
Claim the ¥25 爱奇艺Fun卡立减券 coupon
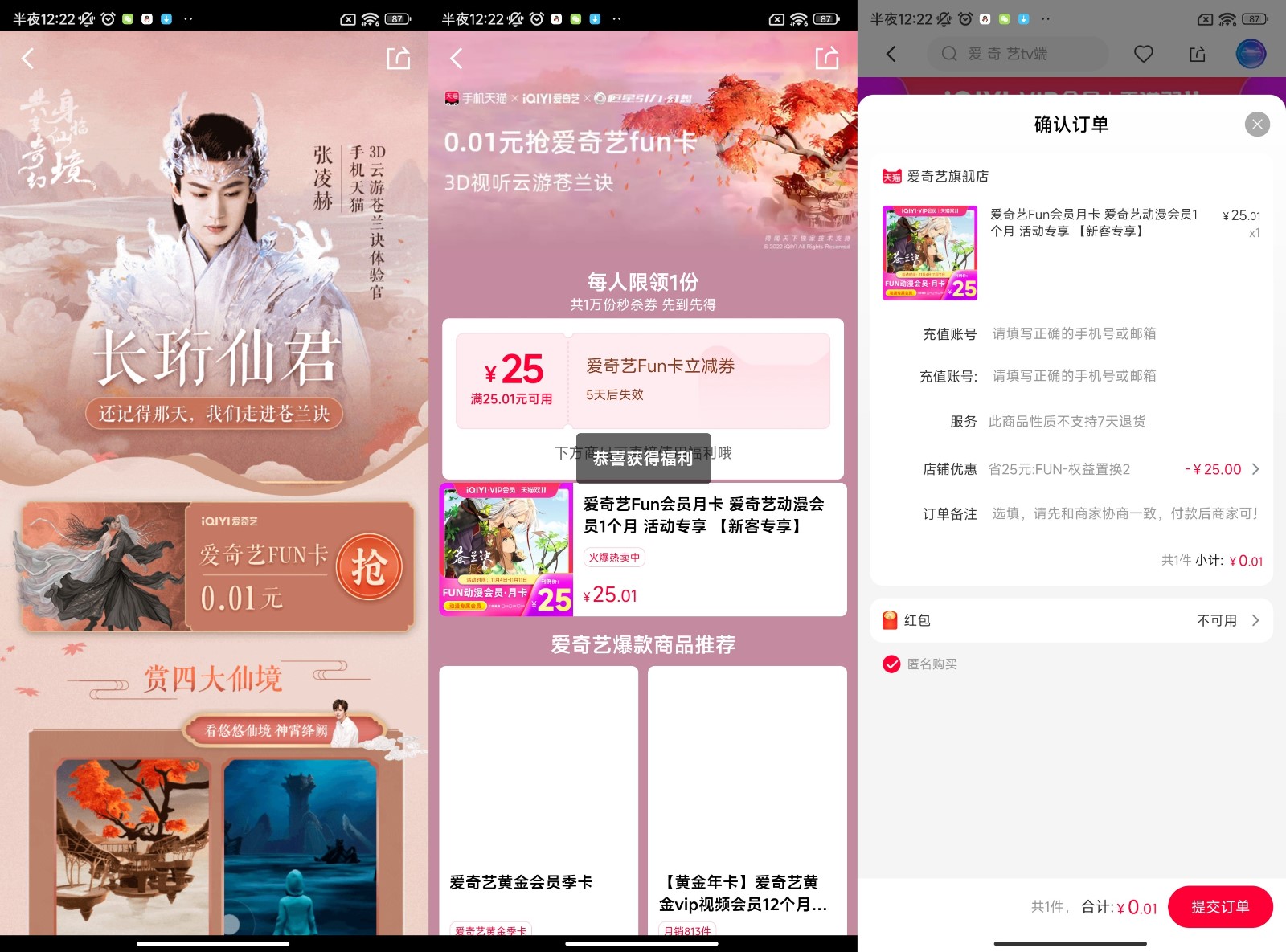642,381
